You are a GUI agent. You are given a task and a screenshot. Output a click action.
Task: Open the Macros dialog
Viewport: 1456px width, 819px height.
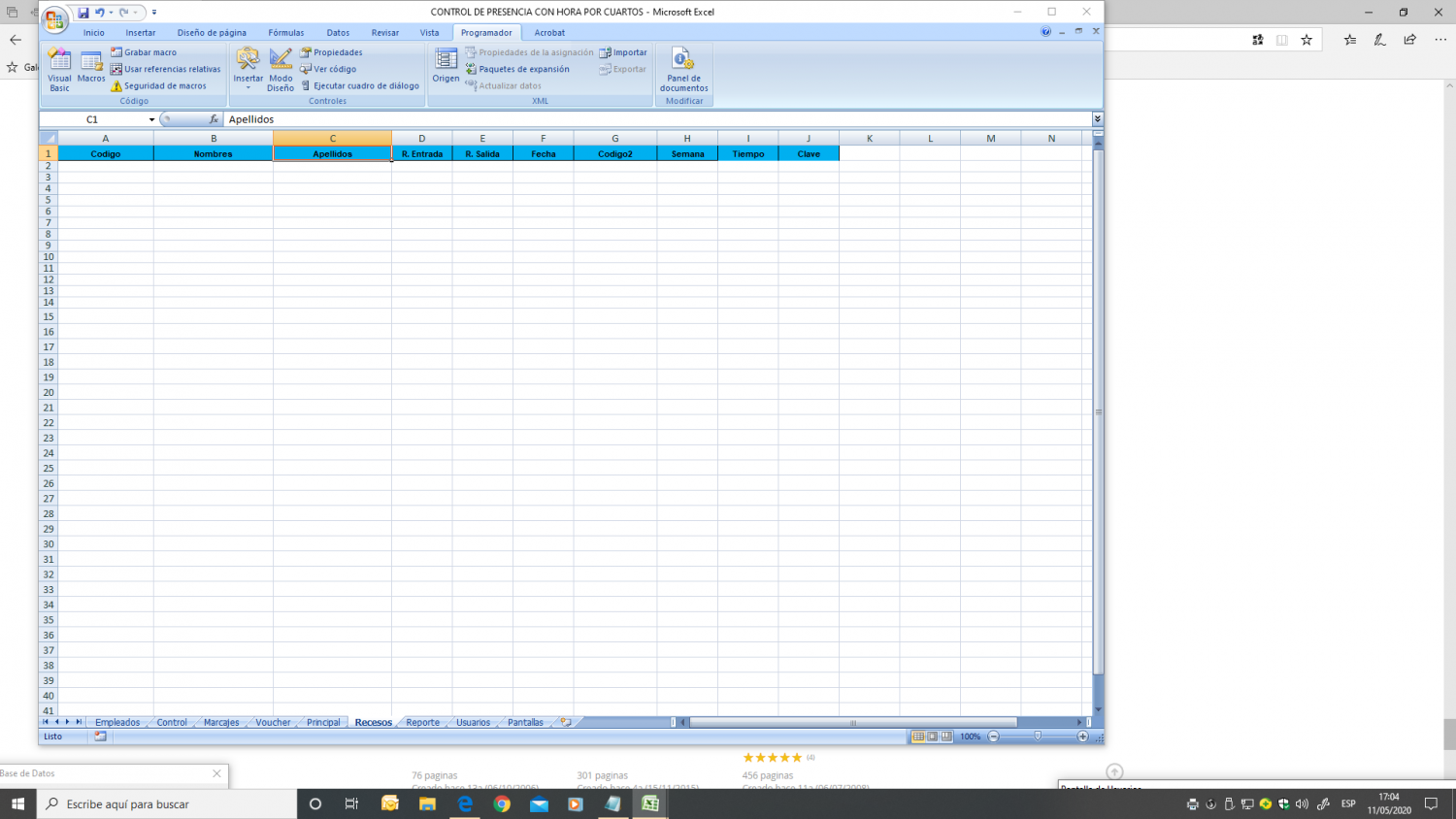pos(91,67)
